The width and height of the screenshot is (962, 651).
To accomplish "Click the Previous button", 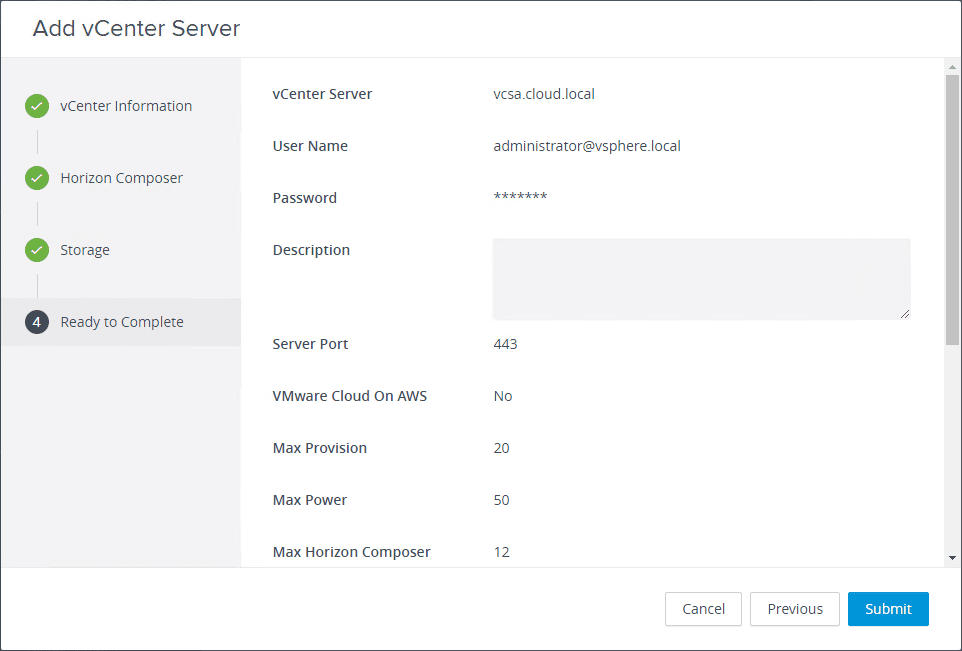I will pyautogui.click(x=795, y=609).
